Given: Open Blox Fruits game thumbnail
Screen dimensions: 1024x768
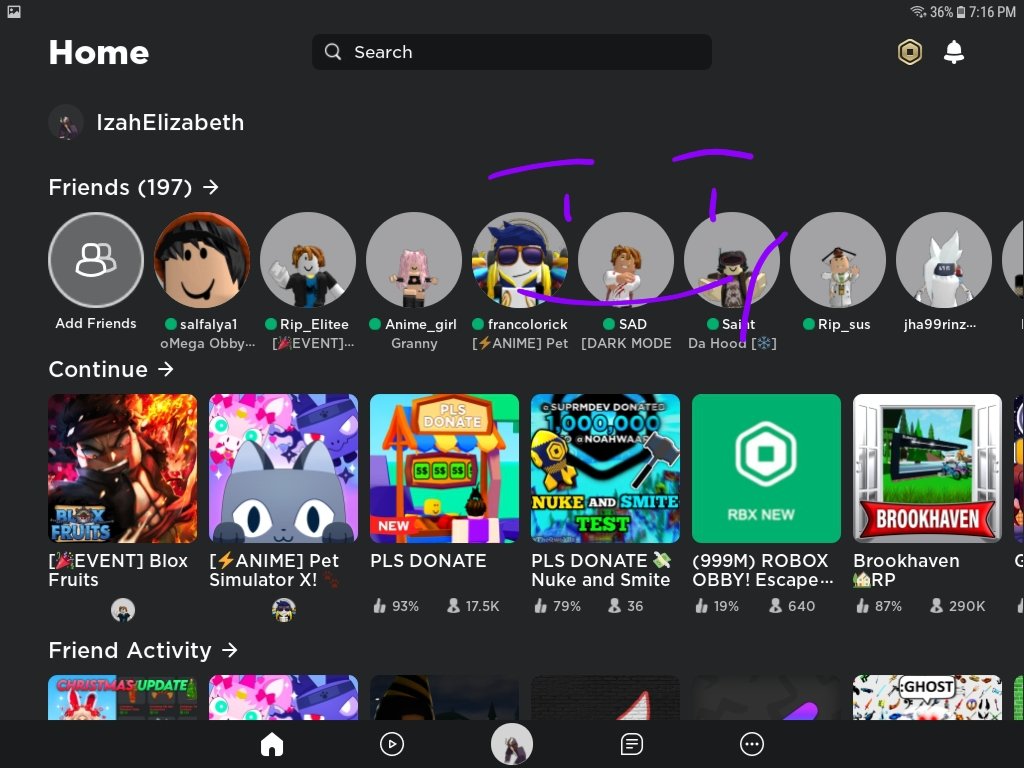Looking at the screenshot, I should coord(123,468).
